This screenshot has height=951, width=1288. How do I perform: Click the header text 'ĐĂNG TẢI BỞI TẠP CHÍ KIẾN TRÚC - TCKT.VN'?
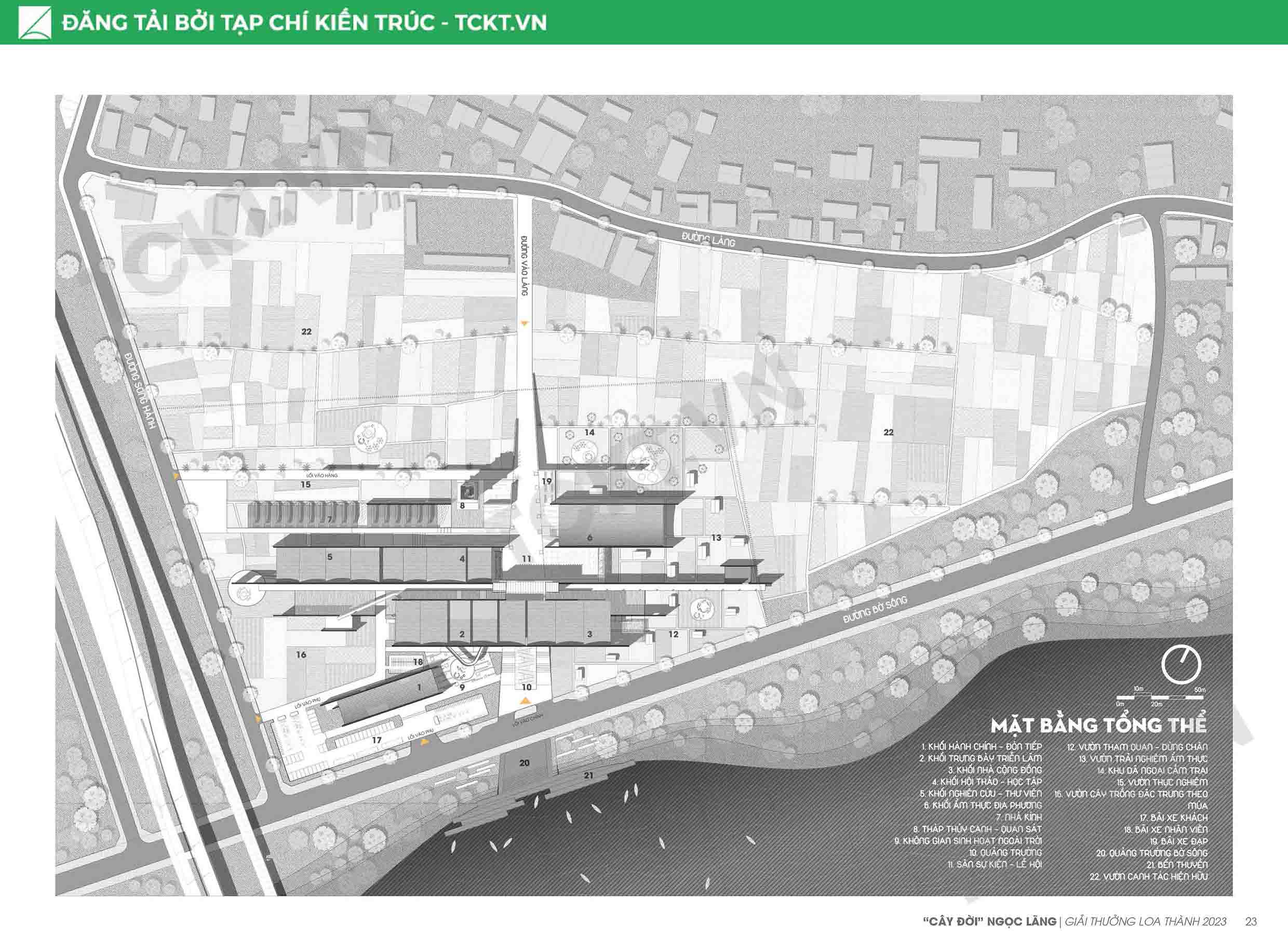click(x=304, y=22)
